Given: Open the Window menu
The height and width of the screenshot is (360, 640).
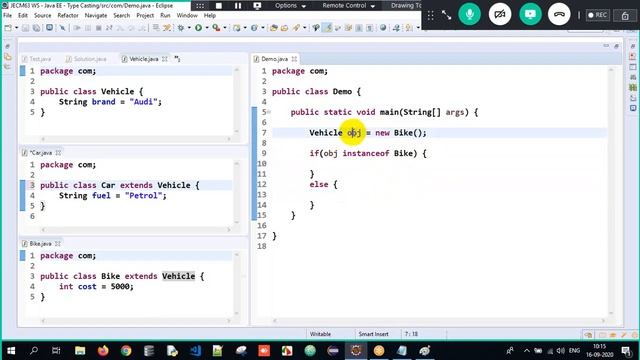Looking at the screenshot, I should (x=187, y=16).
